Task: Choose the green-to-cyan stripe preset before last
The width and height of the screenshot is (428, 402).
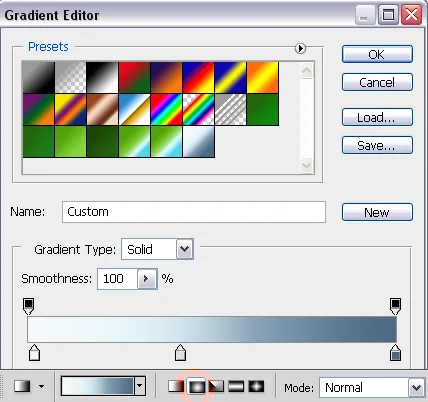Action: [x=166, y=142]
